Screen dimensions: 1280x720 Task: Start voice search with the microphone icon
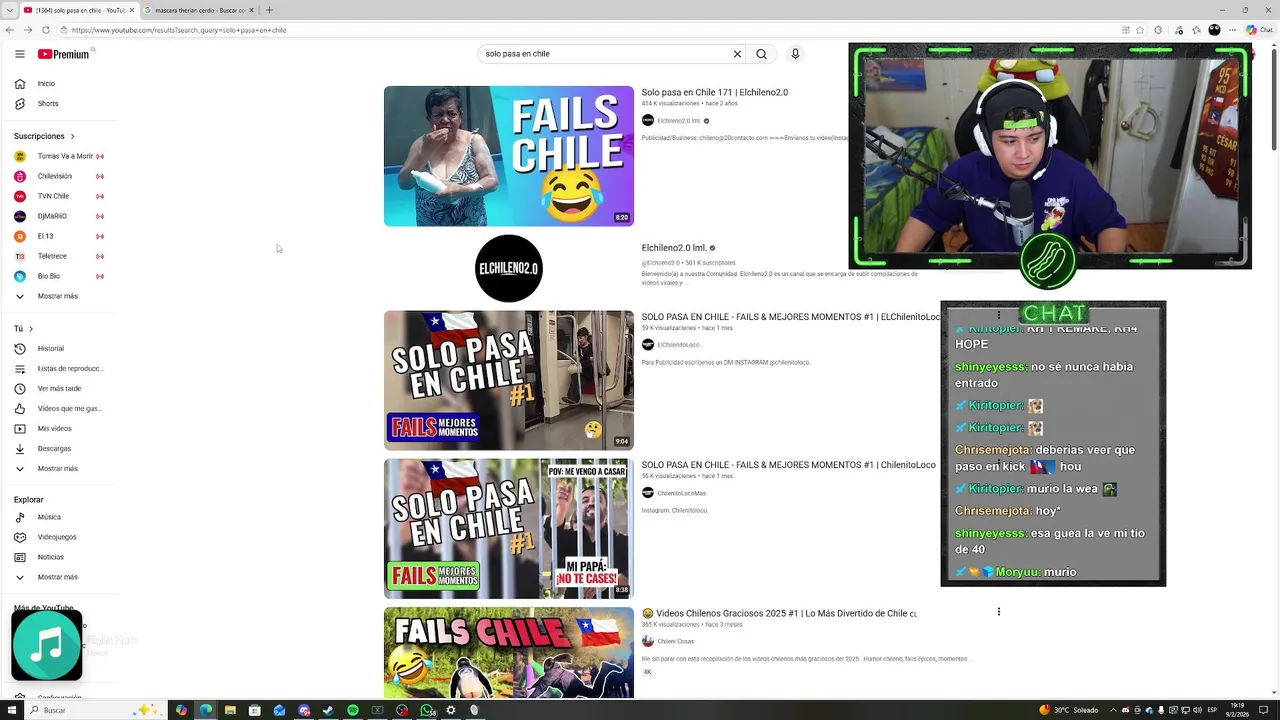point(795,54)
